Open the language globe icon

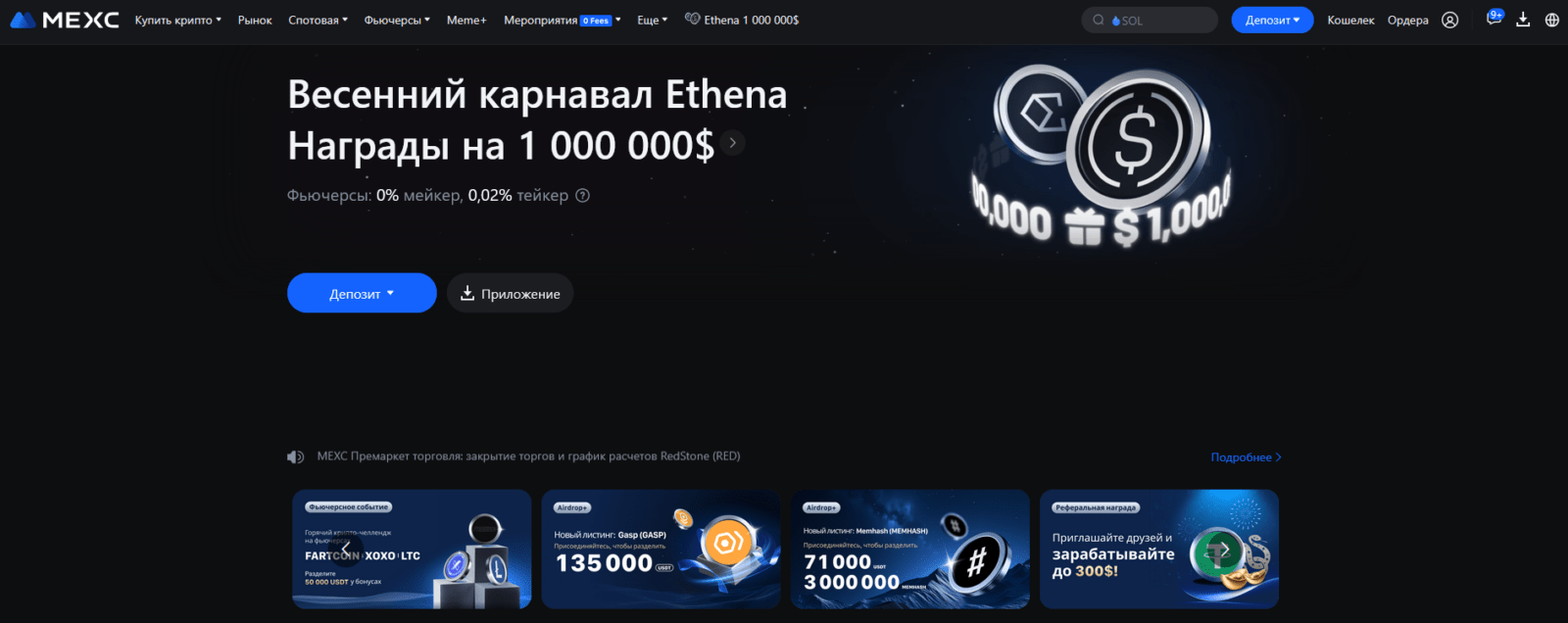click(x=1552, y=20)
